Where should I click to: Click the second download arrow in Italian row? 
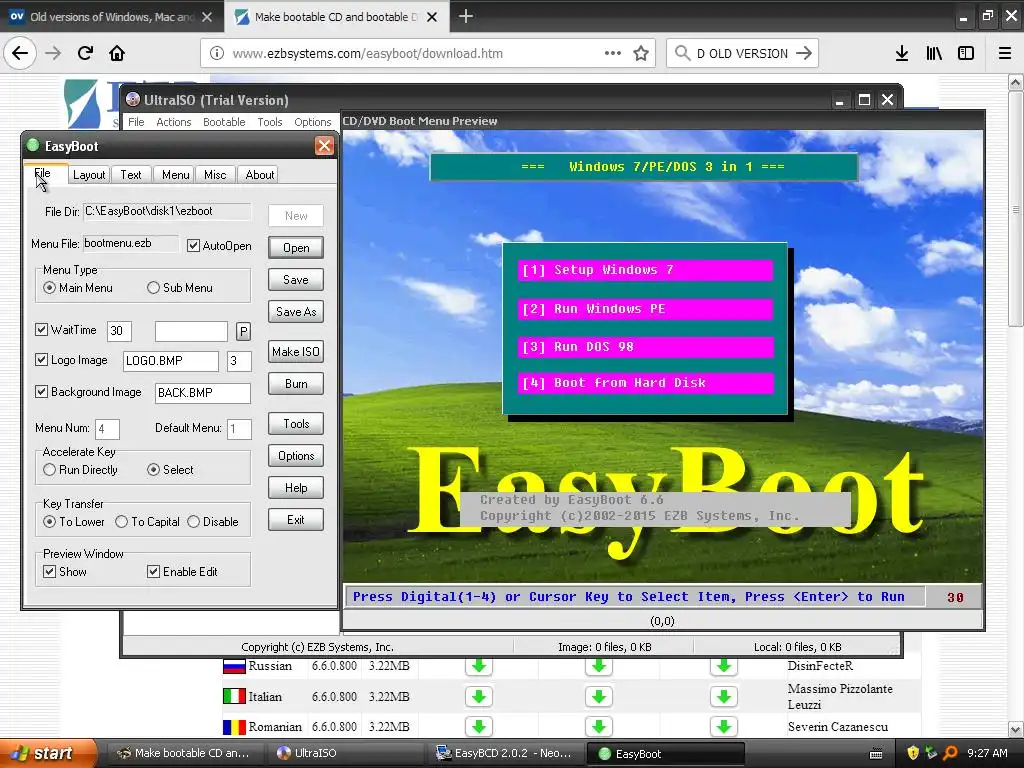tap(599, 697)
